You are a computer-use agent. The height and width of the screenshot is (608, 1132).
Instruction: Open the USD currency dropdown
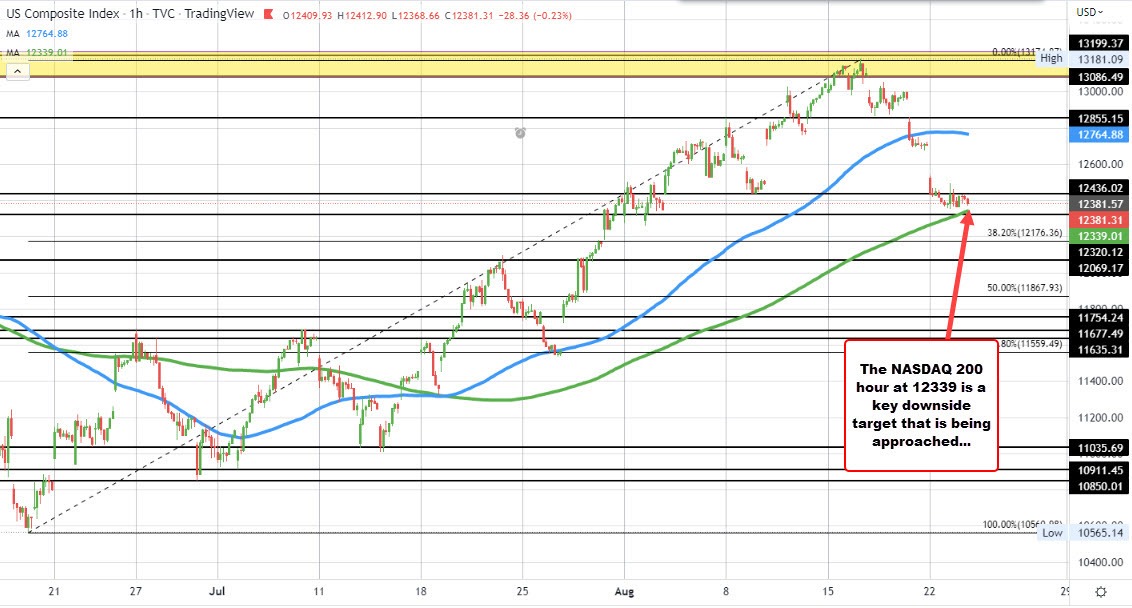[1089, 12]
